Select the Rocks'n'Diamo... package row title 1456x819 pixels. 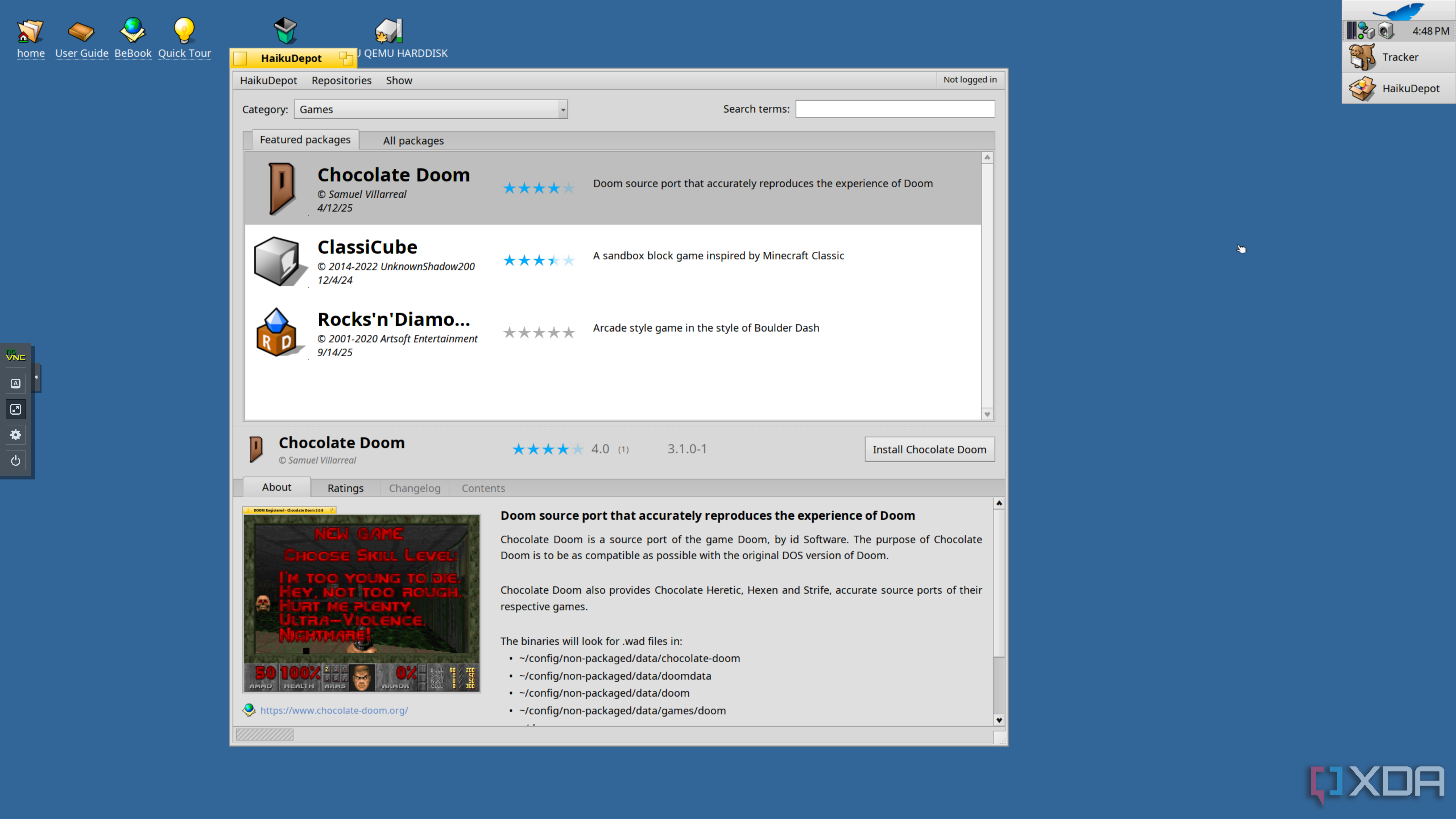(393, 319)
